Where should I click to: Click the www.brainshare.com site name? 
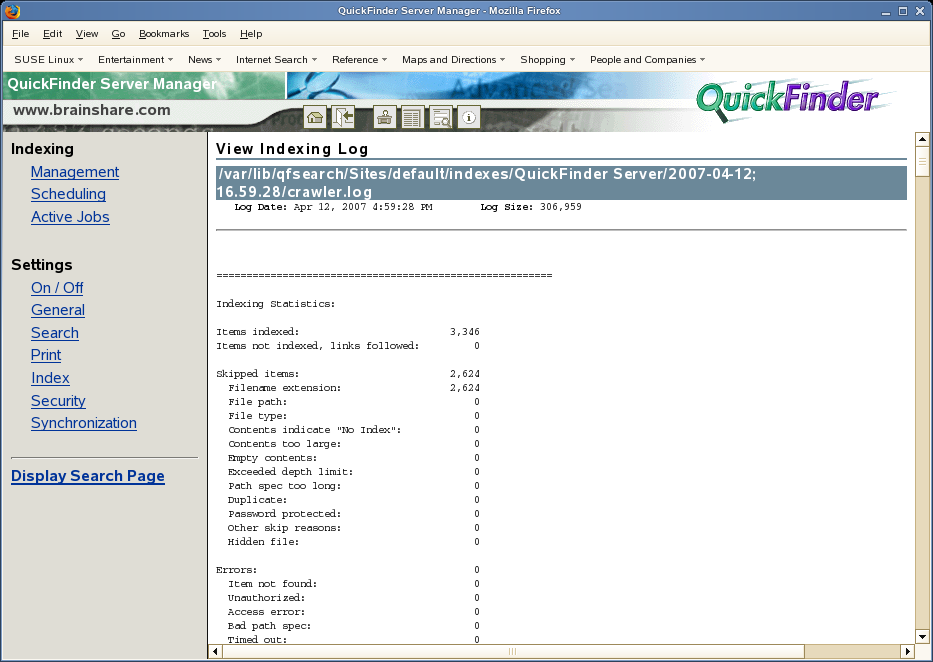coord(92,110)
